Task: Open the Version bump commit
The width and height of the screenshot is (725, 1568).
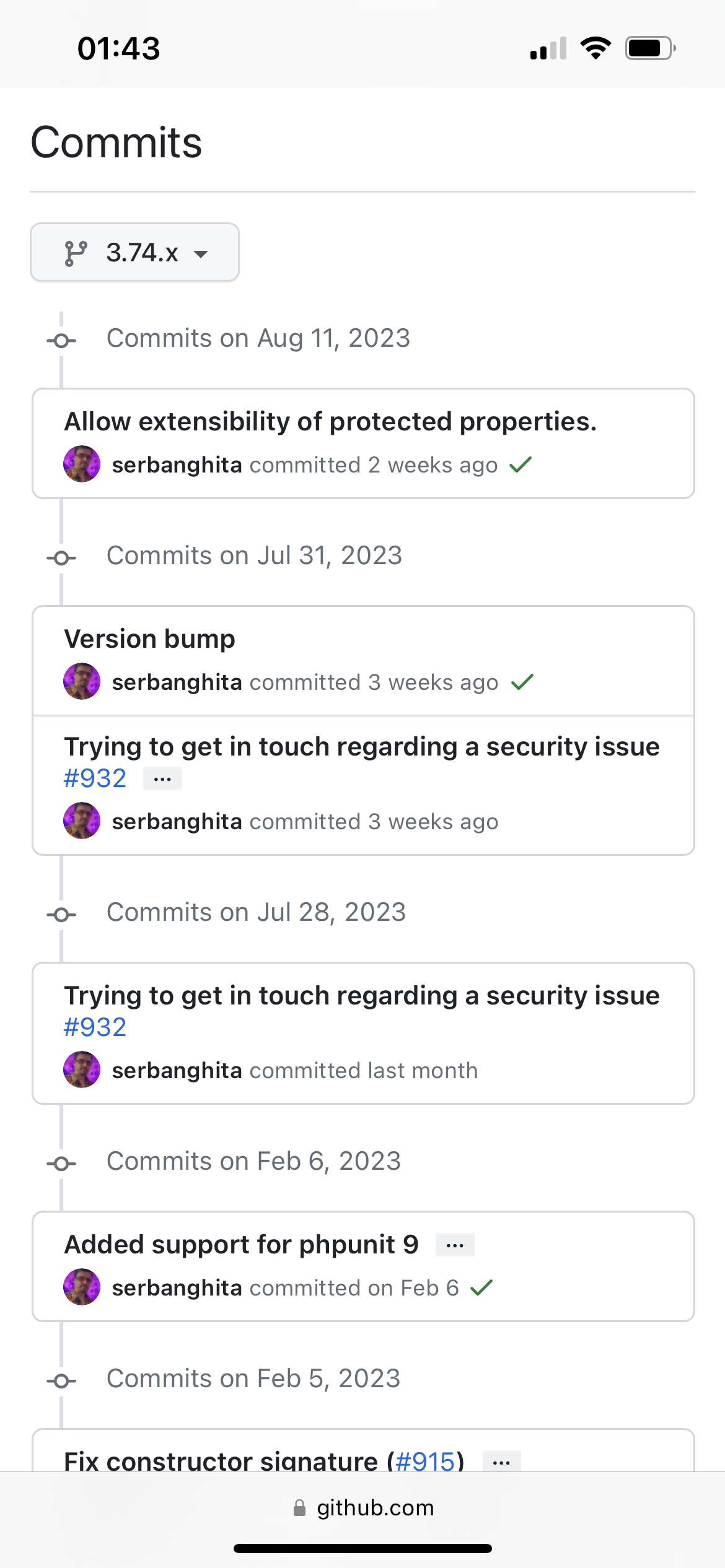Action: [x=150, y=639]
